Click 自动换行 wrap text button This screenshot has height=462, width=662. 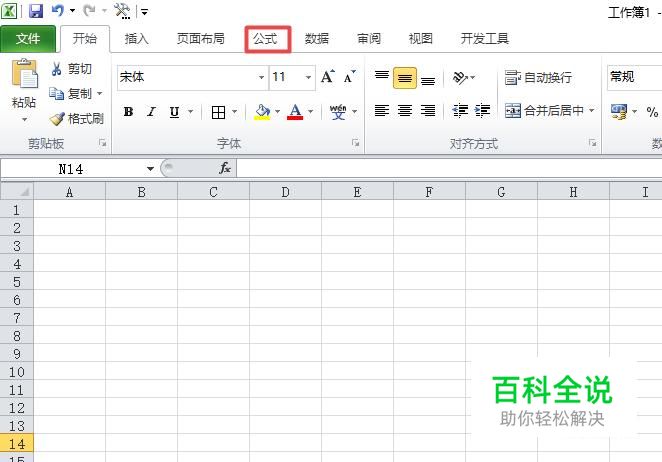coord(539,78)
